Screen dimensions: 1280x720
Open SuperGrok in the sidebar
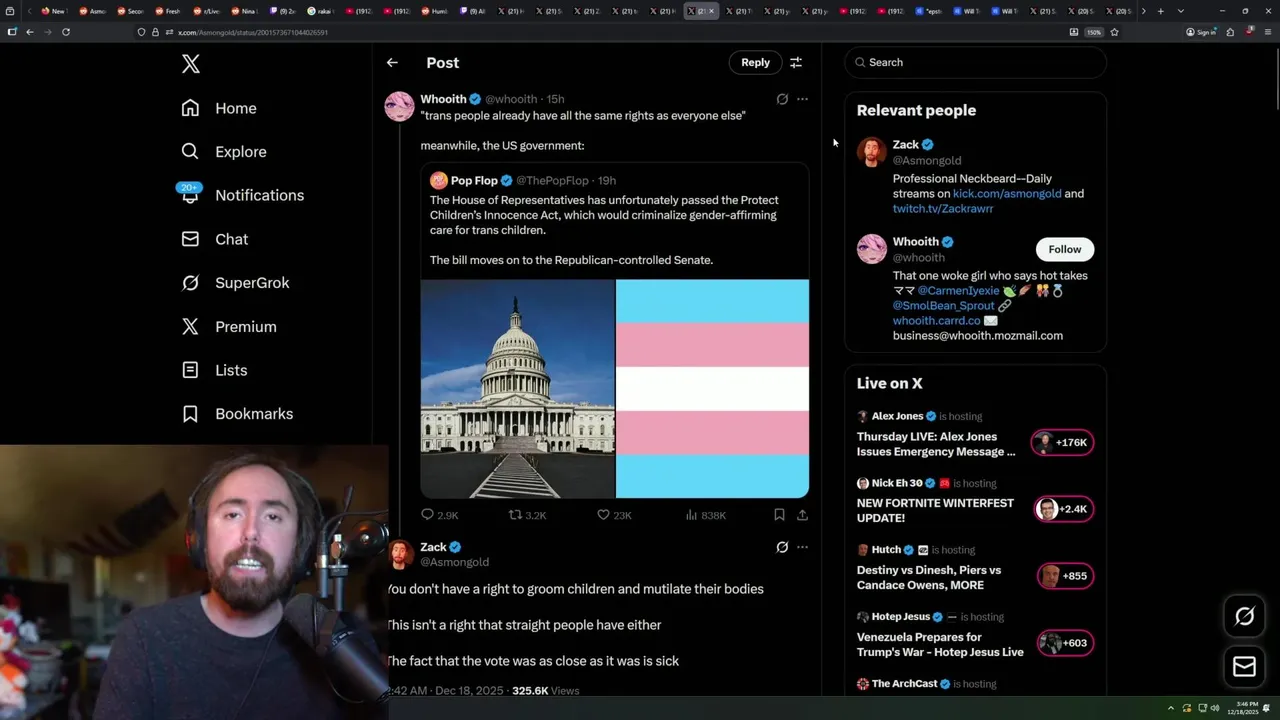click(235, 283)
